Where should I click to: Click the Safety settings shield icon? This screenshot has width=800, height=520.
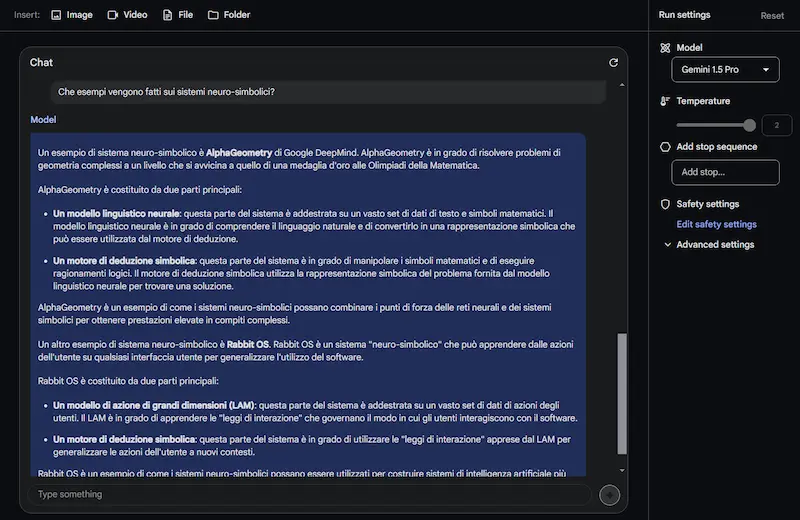point(665,204)
